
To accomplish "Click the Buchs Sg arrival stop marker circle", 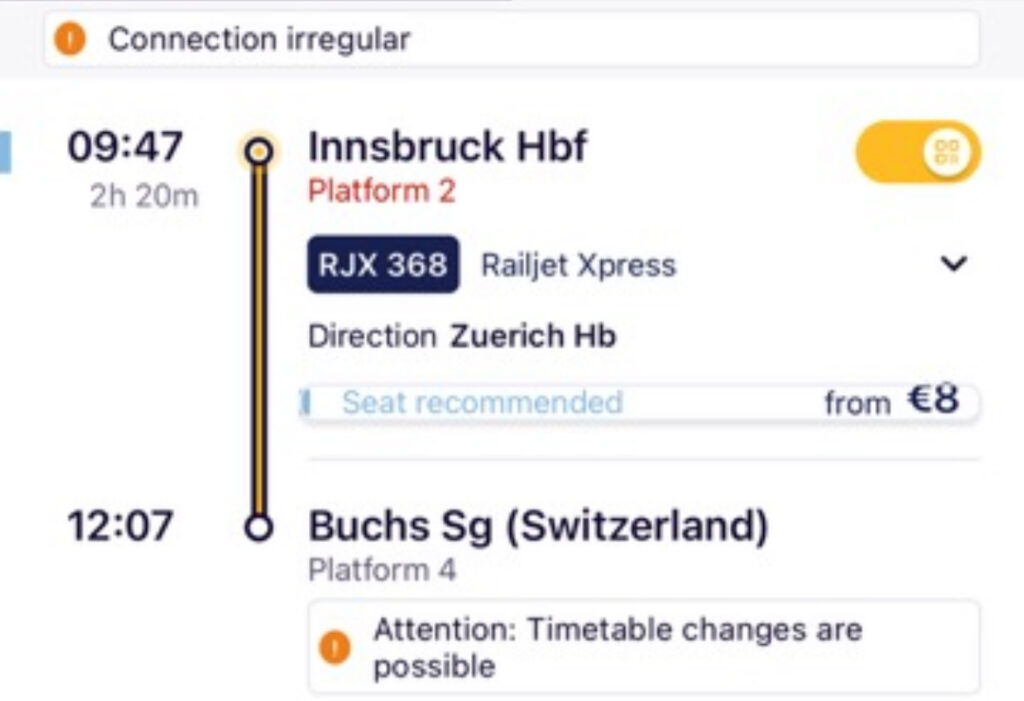I will tap(259, 528).
